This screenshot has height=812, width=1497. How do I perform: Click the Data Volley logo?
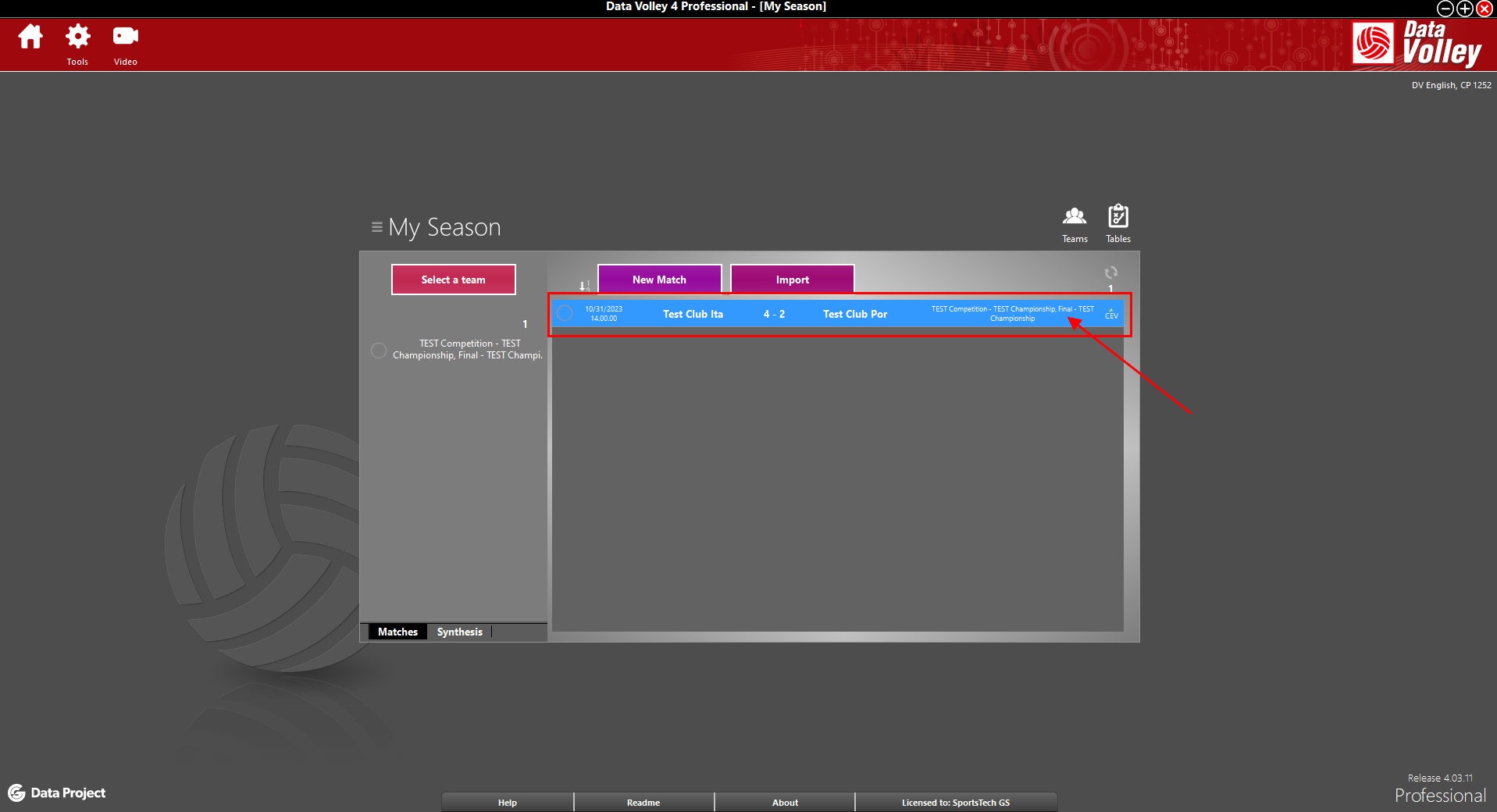pos(1417,44)
